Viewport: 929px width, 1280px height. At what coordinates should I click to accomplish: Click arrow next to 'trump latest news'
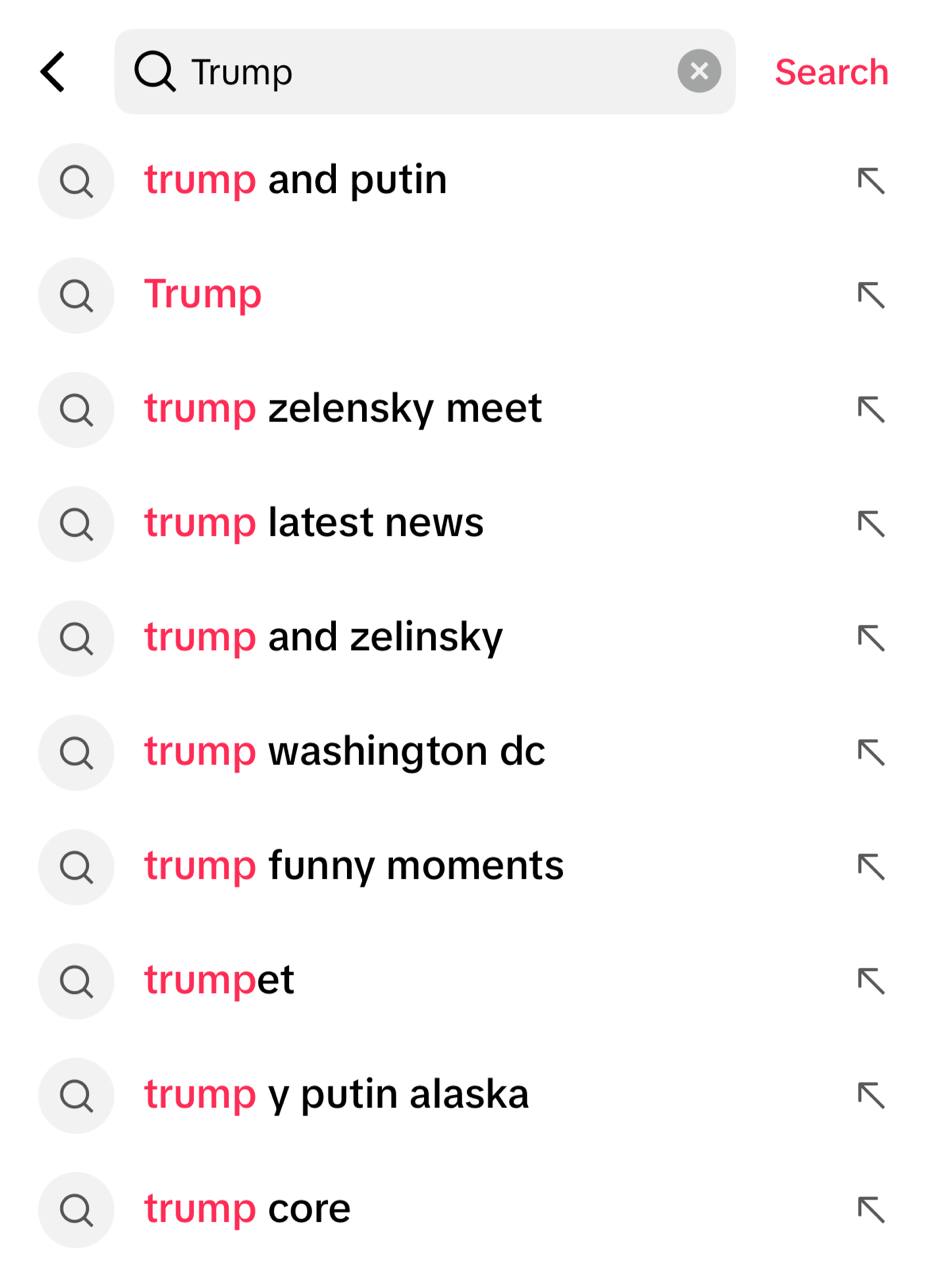[x=871, y=524]
